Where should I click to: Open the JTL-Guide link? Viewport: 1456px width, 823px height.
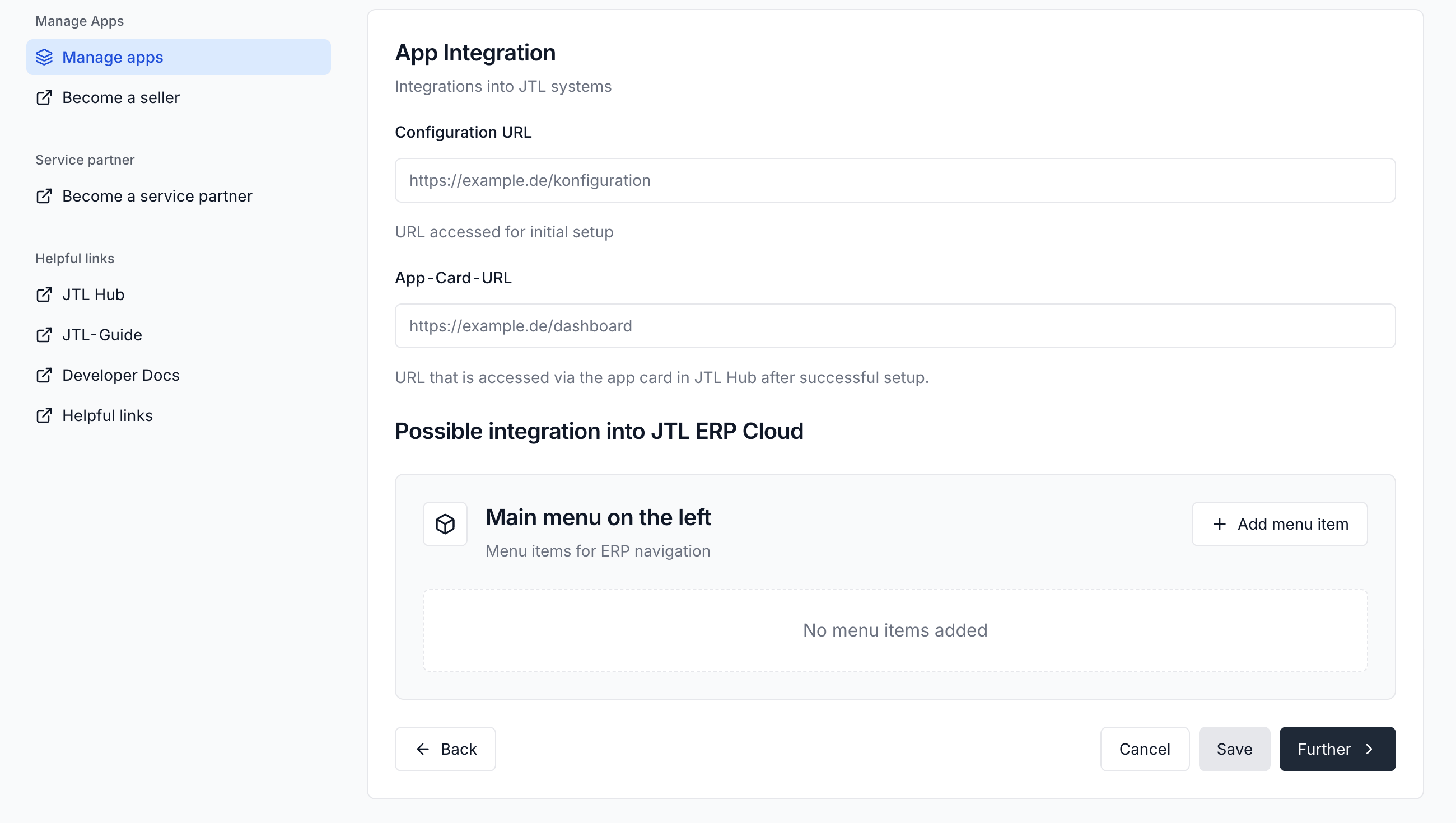coord(179,335)
